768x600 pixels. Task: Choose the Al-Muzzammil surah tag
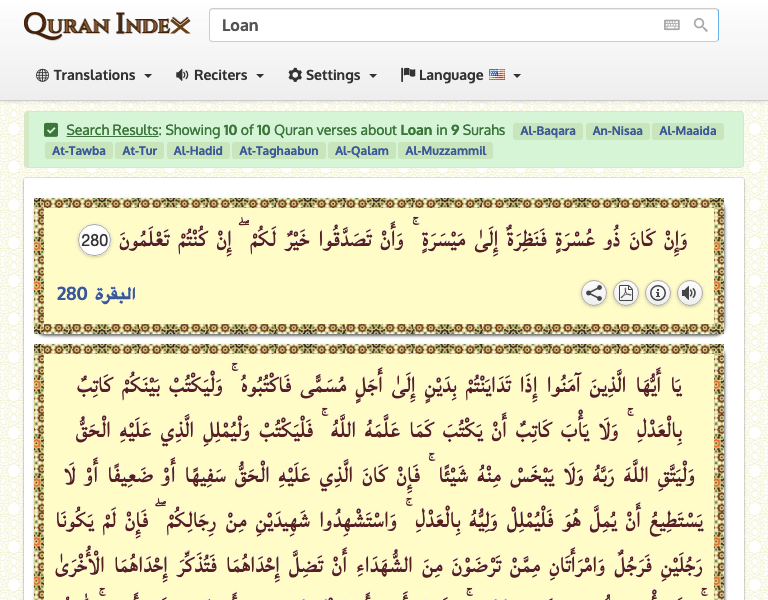tap(446, 151)
